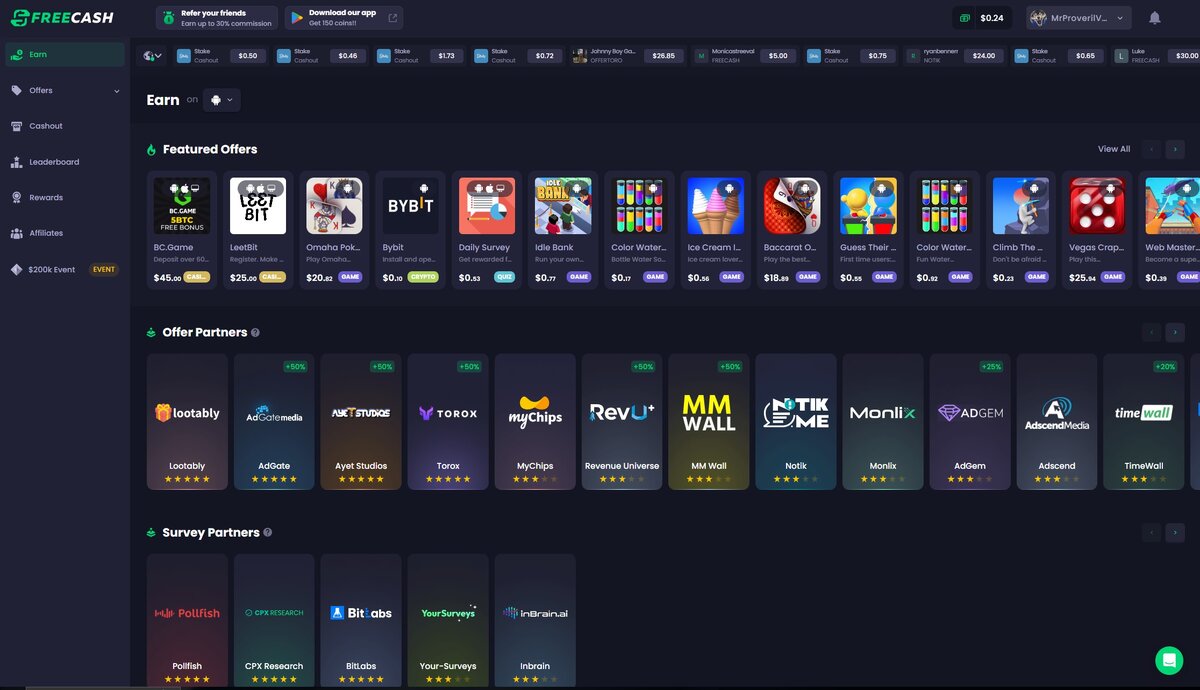Open the Pollfish survey partner

(x=187, y=620)
